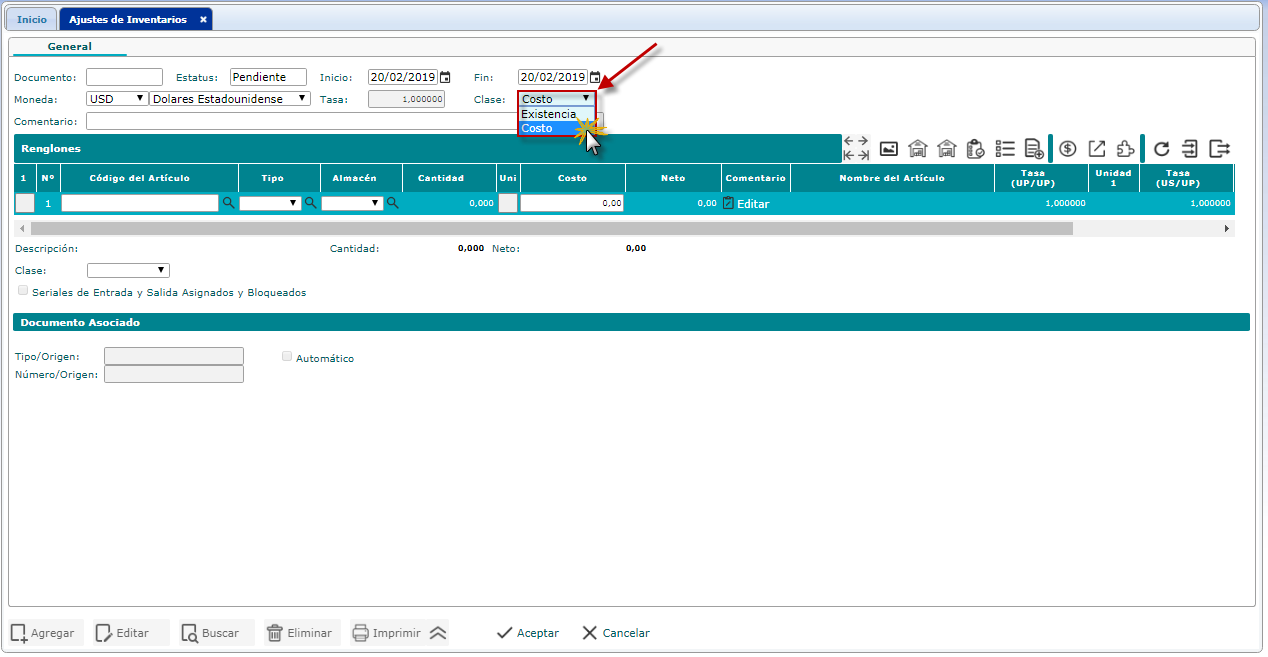
Task: Switch to the Inicio tab
Action: (32, 19)
